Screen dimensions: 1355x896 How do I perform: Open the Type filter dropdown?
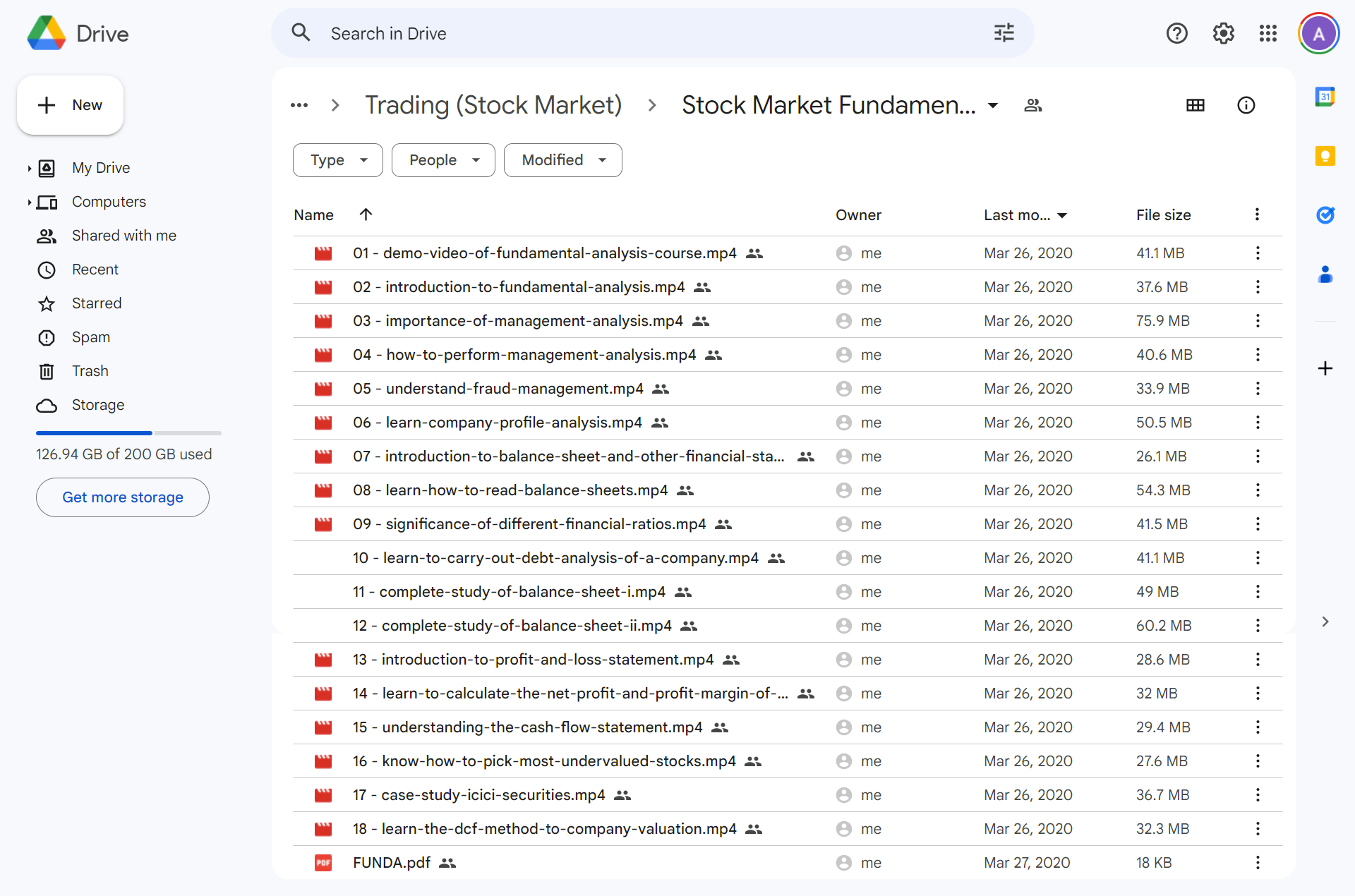[x=338, y=160]
